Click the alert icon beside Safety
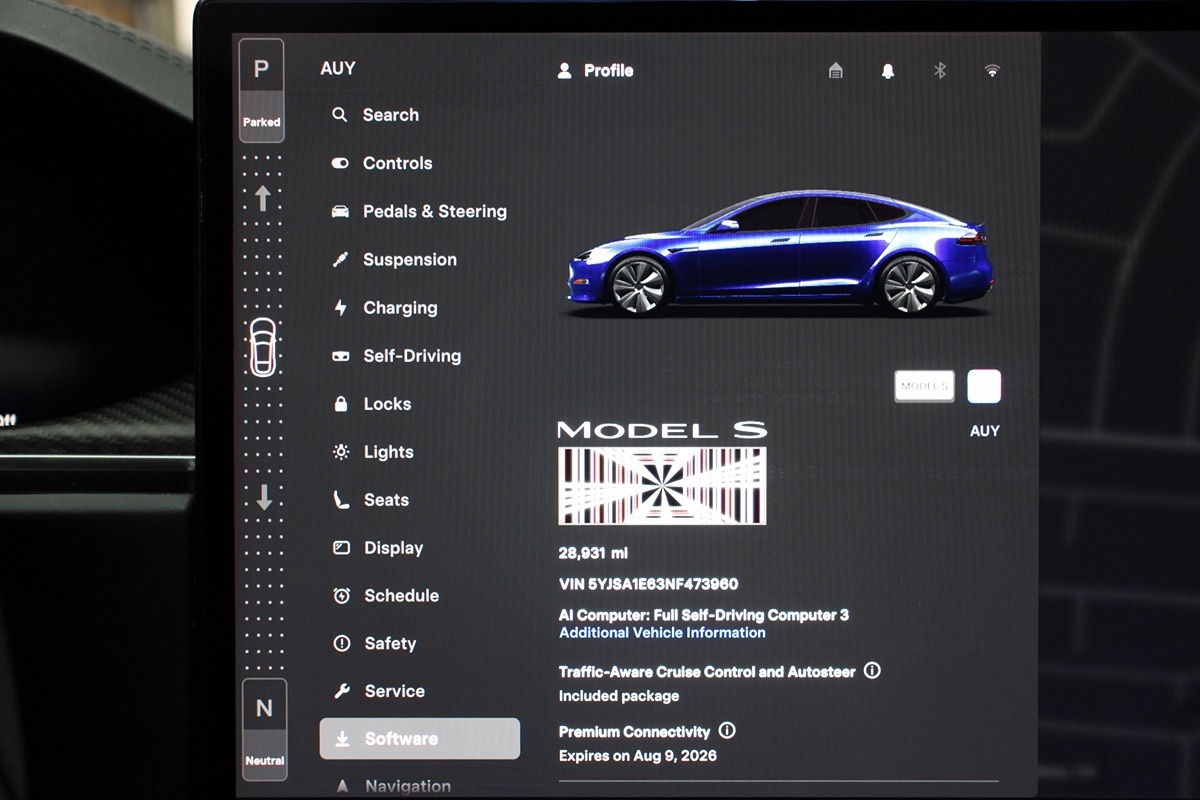The image size is (1200, 800). click(x=341, y=644)
